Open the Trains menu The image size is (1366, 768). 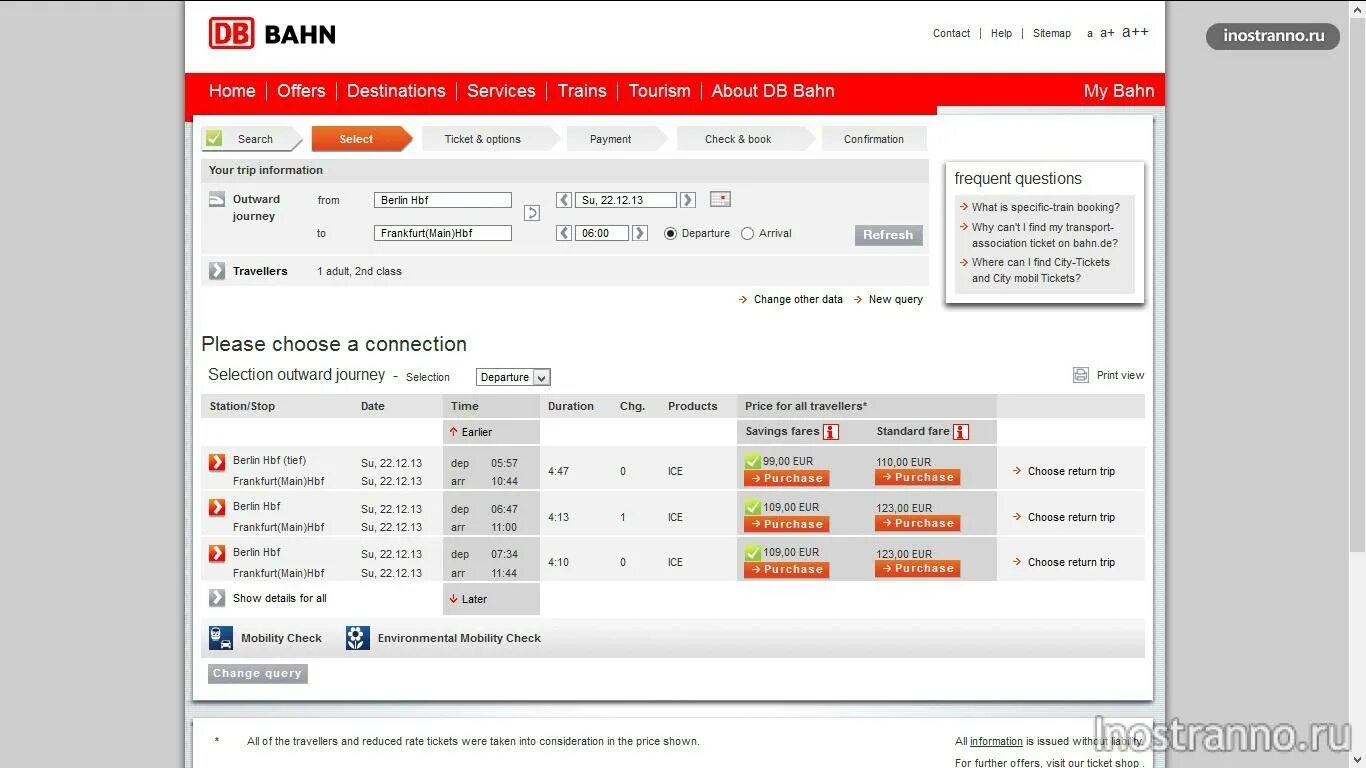tap(582, 91)
